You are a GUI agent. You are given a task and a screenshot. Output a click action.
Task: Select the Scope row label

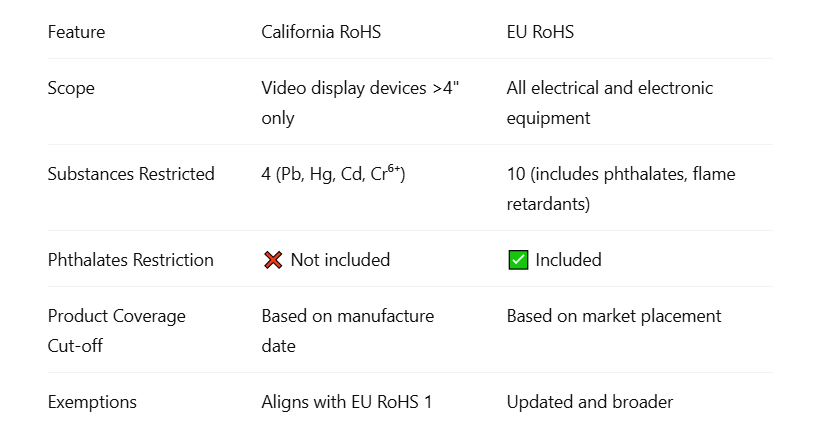click(71, 88)
